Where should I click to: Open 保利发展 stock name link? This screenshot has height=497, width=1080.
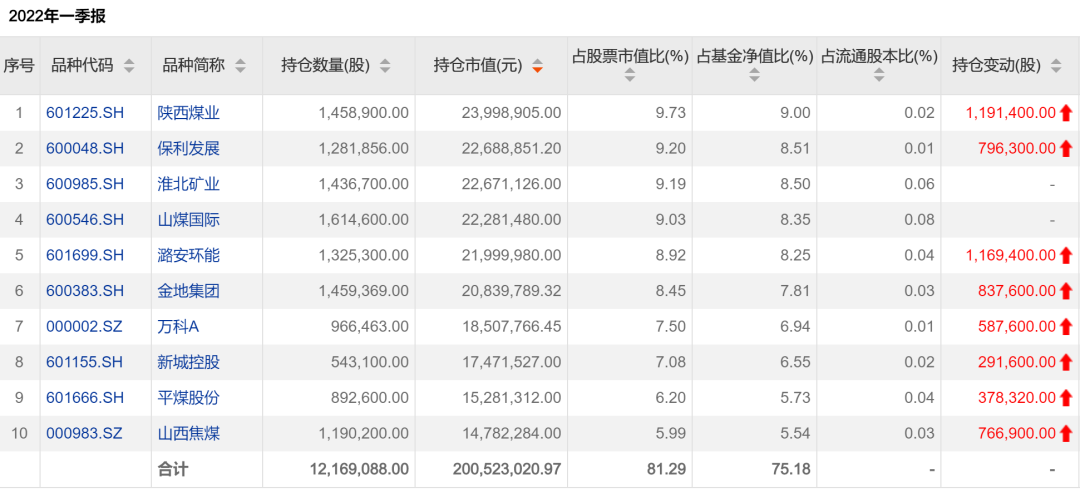click(x=188, y=149)
